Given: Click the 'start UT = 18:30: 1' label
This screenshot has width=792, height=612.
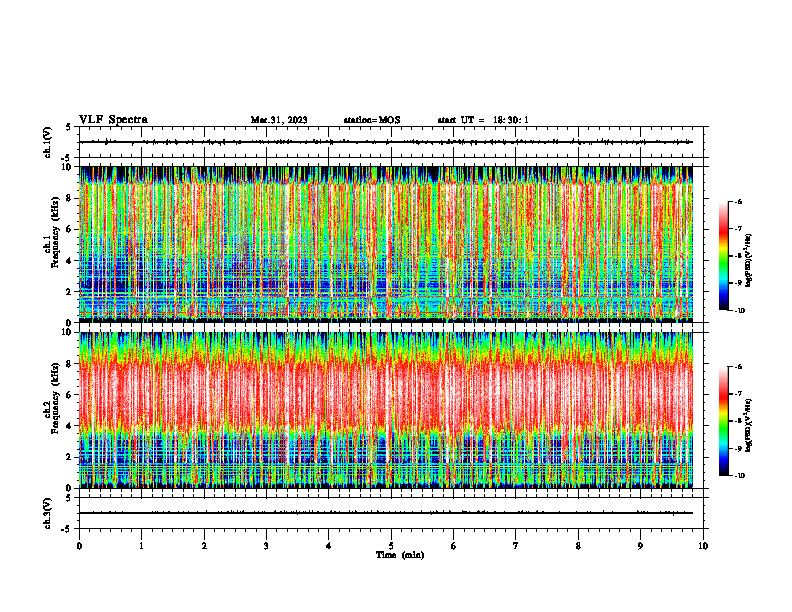Looking at the screenshot, I should [483, 120].
